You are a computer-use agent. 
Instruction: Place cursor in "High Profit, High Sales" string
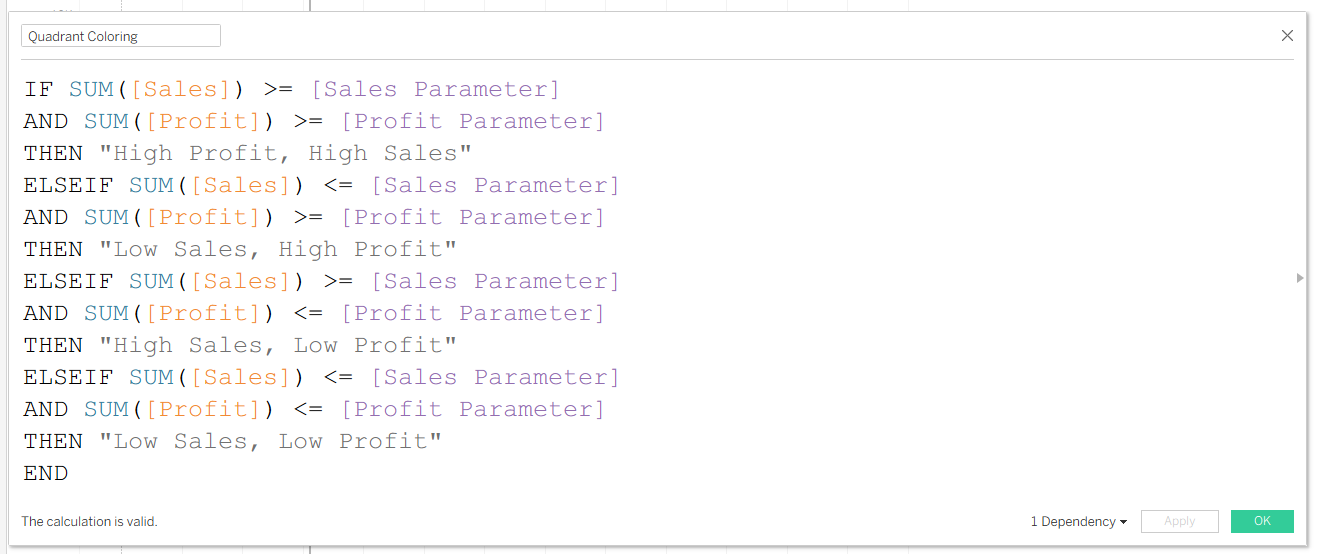click(x=285, y=154)
